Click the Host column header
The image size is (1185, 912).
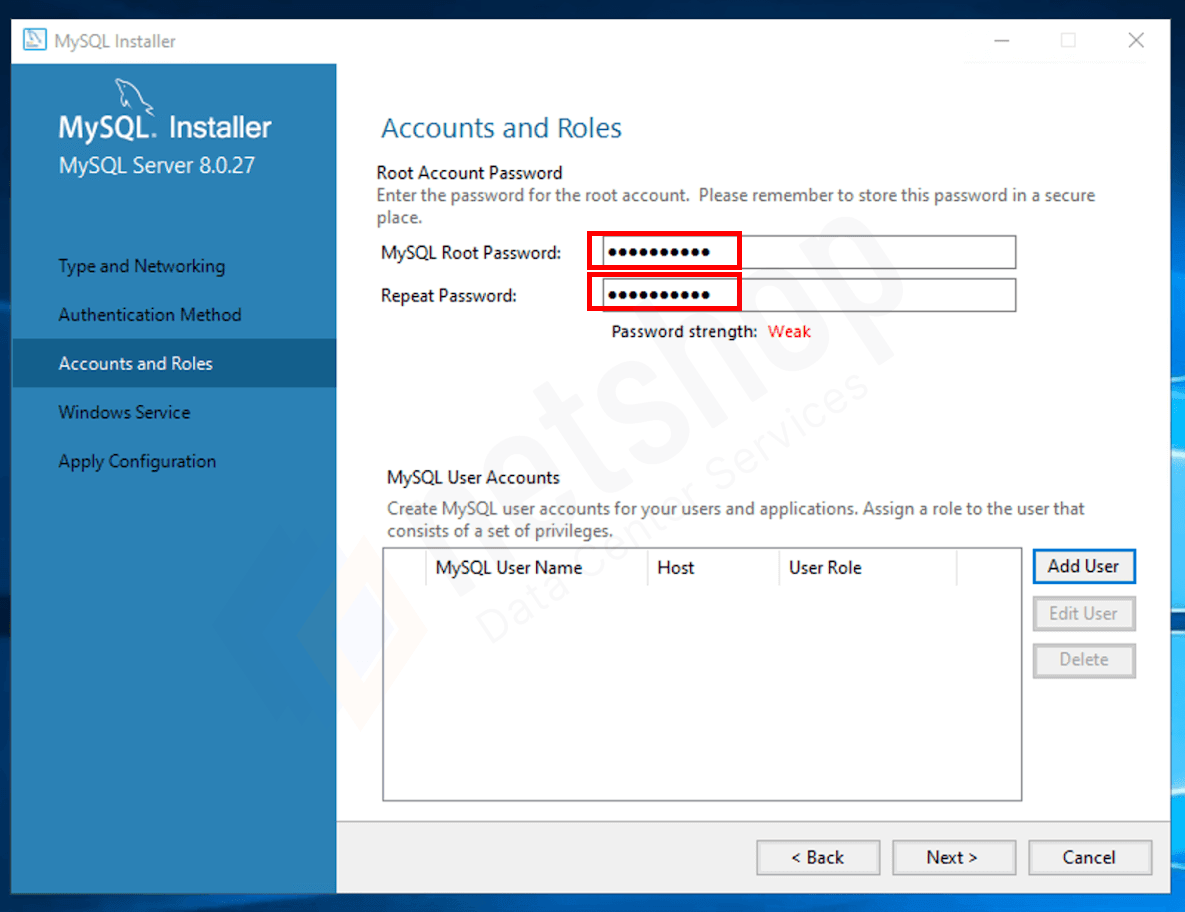(x=676, y=567)
